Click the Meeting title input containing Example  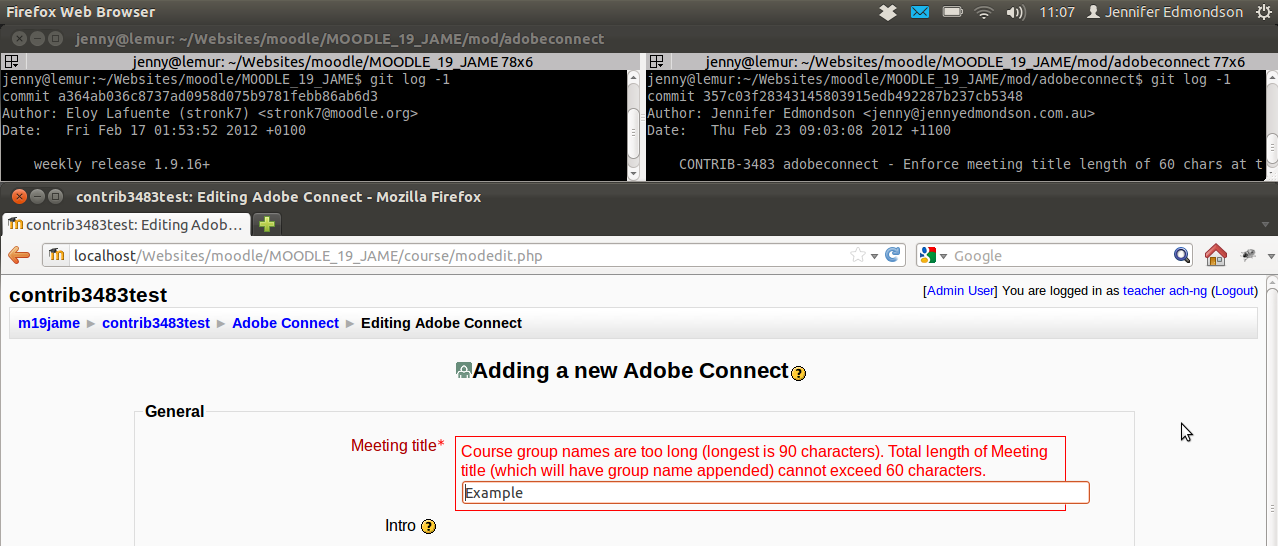tap(776, 493)
